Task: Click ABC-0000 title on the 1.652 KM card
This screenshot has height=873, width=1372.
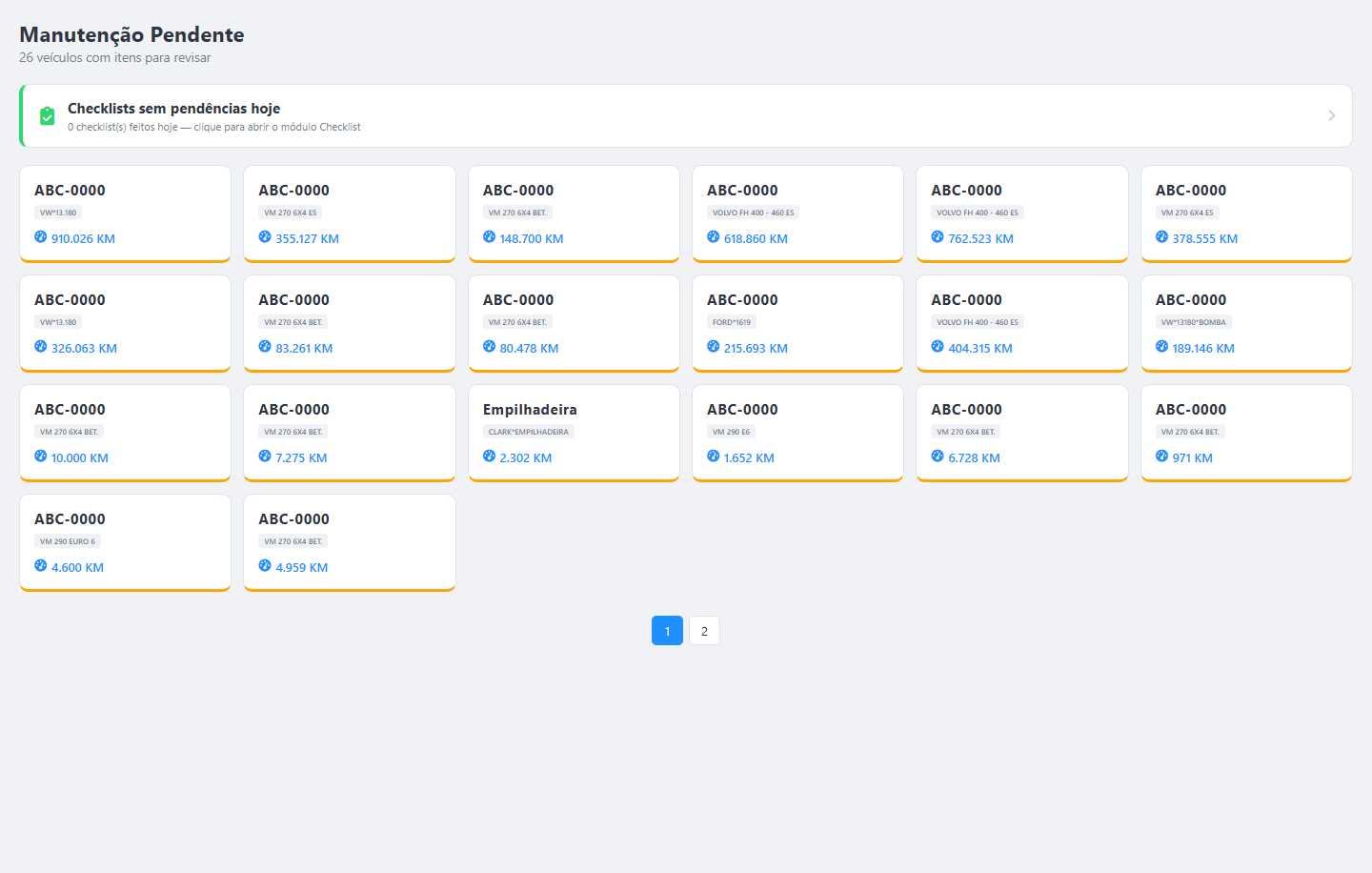Action: [x=742, y=410]
